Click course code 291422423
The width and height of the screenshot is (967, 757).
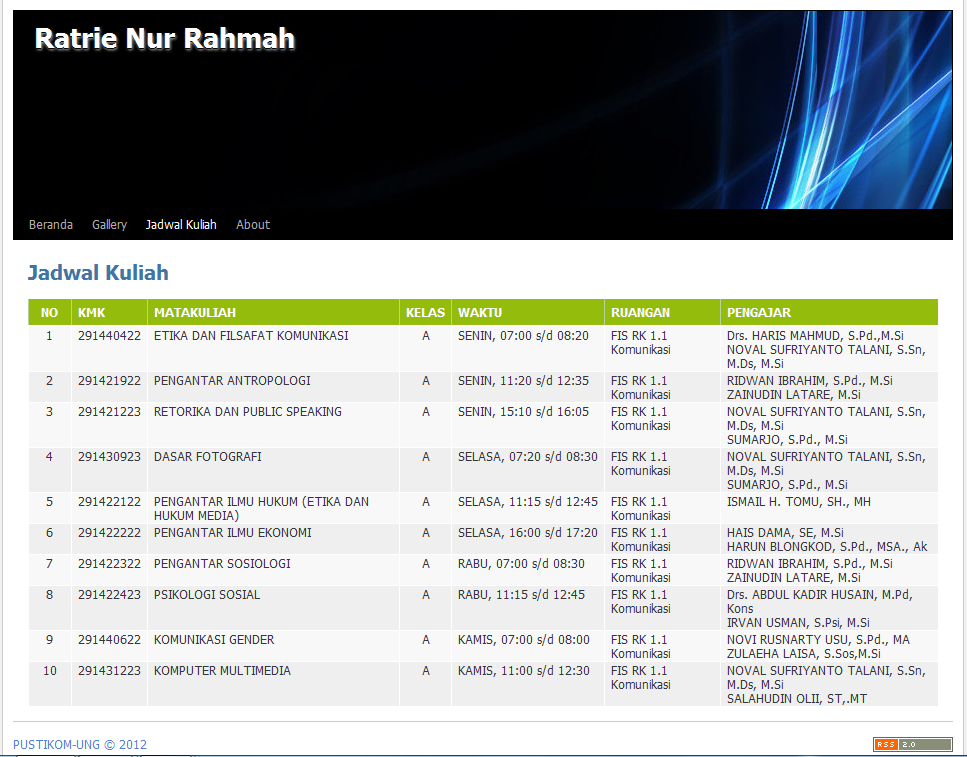coord(109,595)
